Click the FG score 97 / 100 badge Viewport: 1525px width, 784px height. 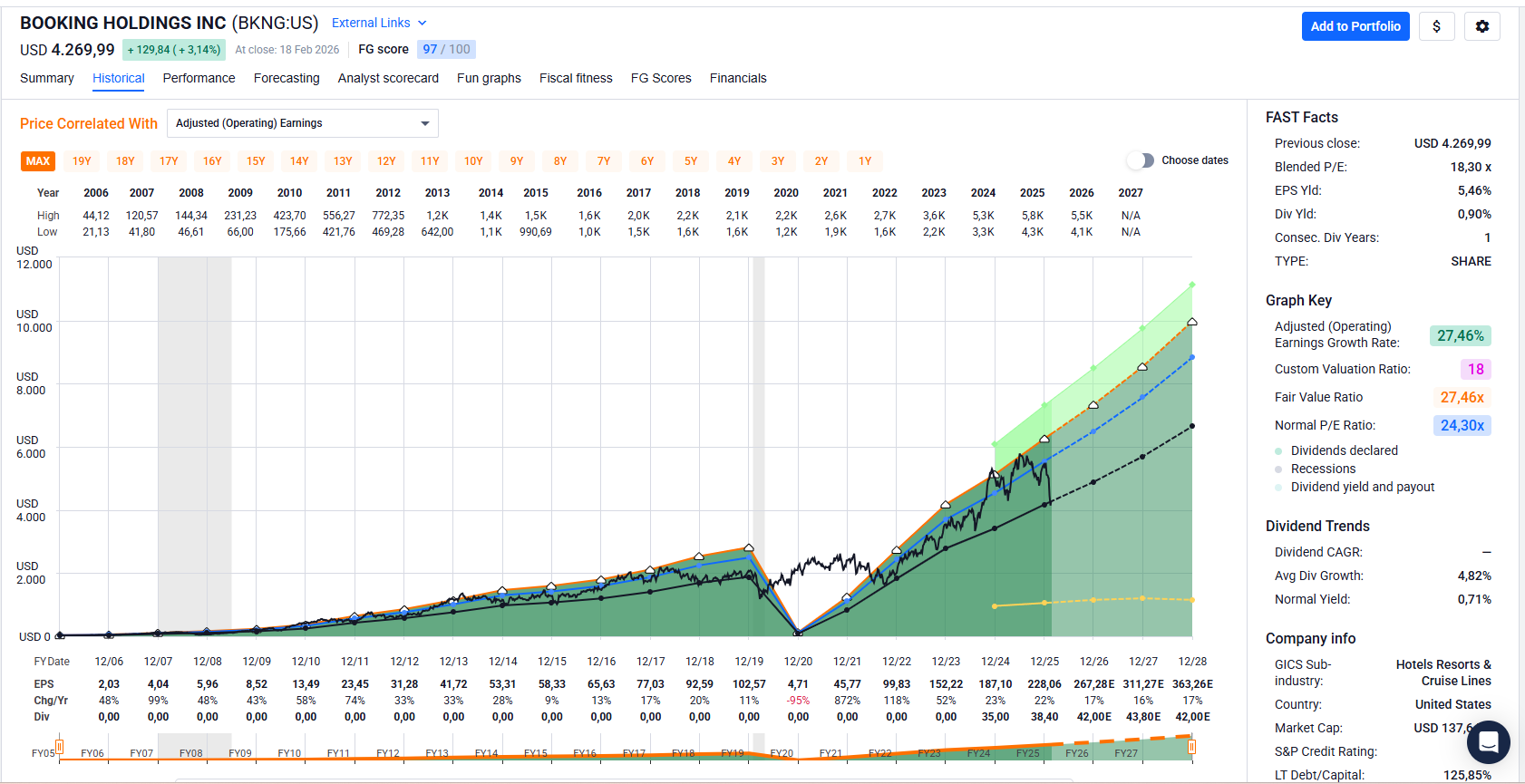(446, 49)
